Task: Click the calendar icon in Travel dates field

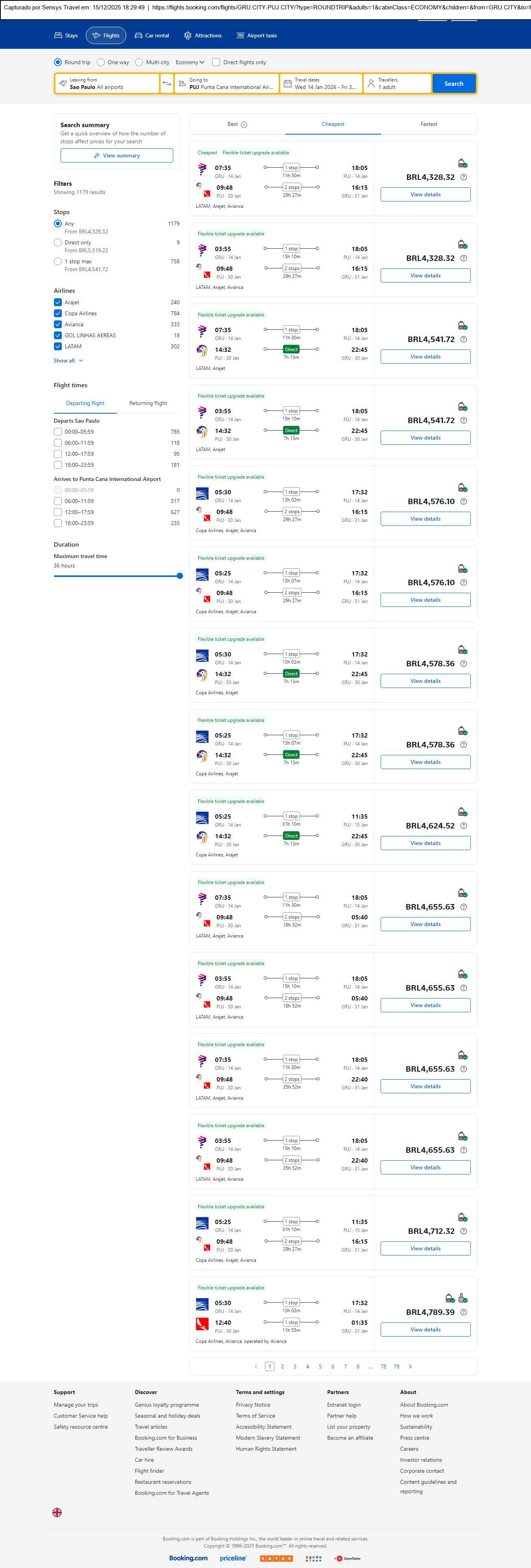Action: click(x=287, y=83)
